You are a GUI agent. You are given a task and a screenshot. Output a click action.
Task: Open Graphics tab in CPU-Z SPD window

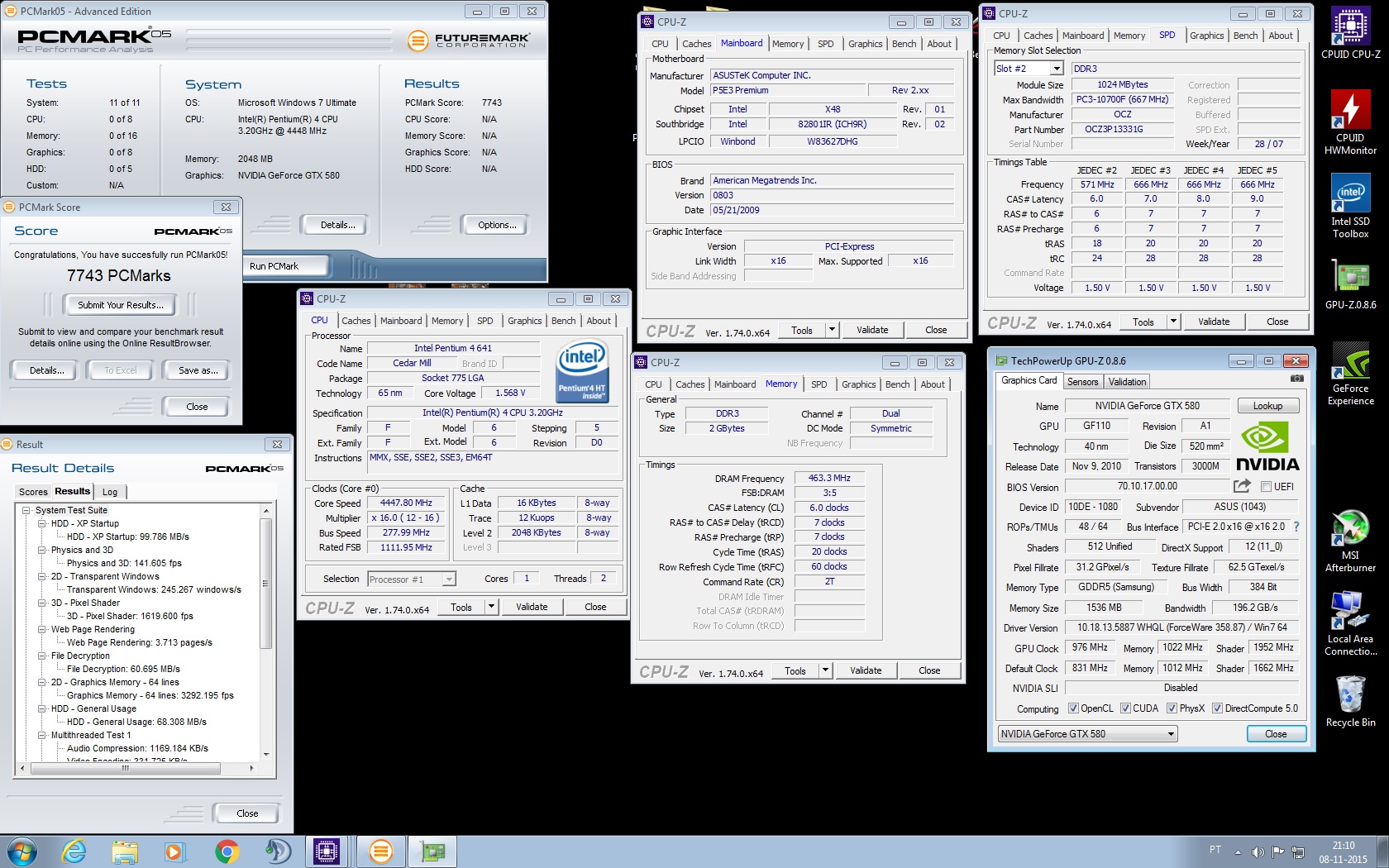1206,36
